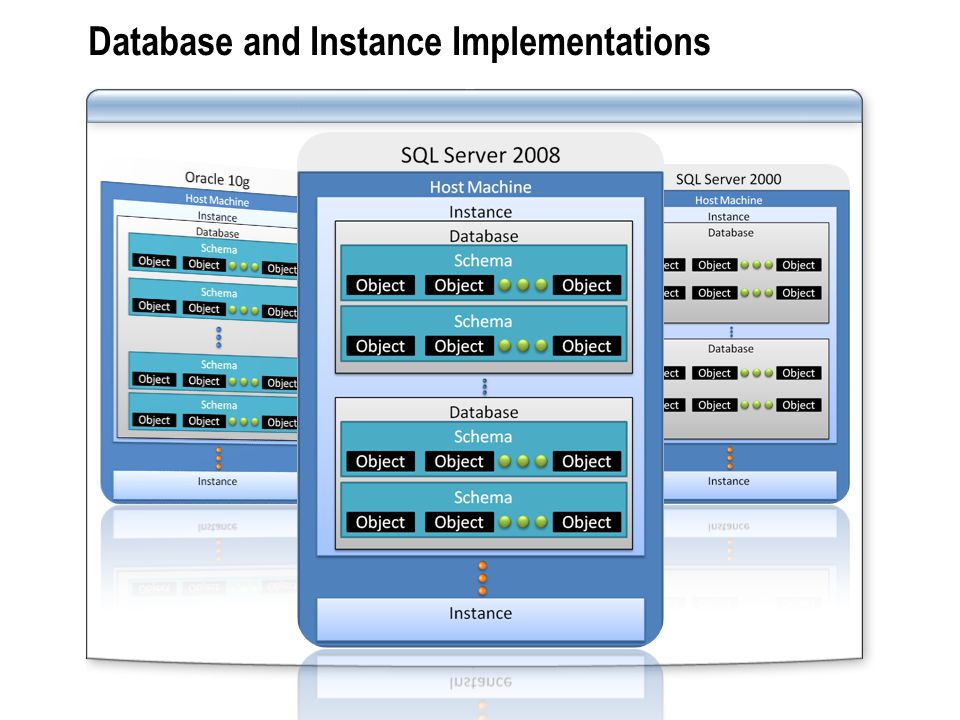Select the upper "Database" label in SQL Server 2000
This screenshot has height=720, width=960.
[x=731, y=233]
